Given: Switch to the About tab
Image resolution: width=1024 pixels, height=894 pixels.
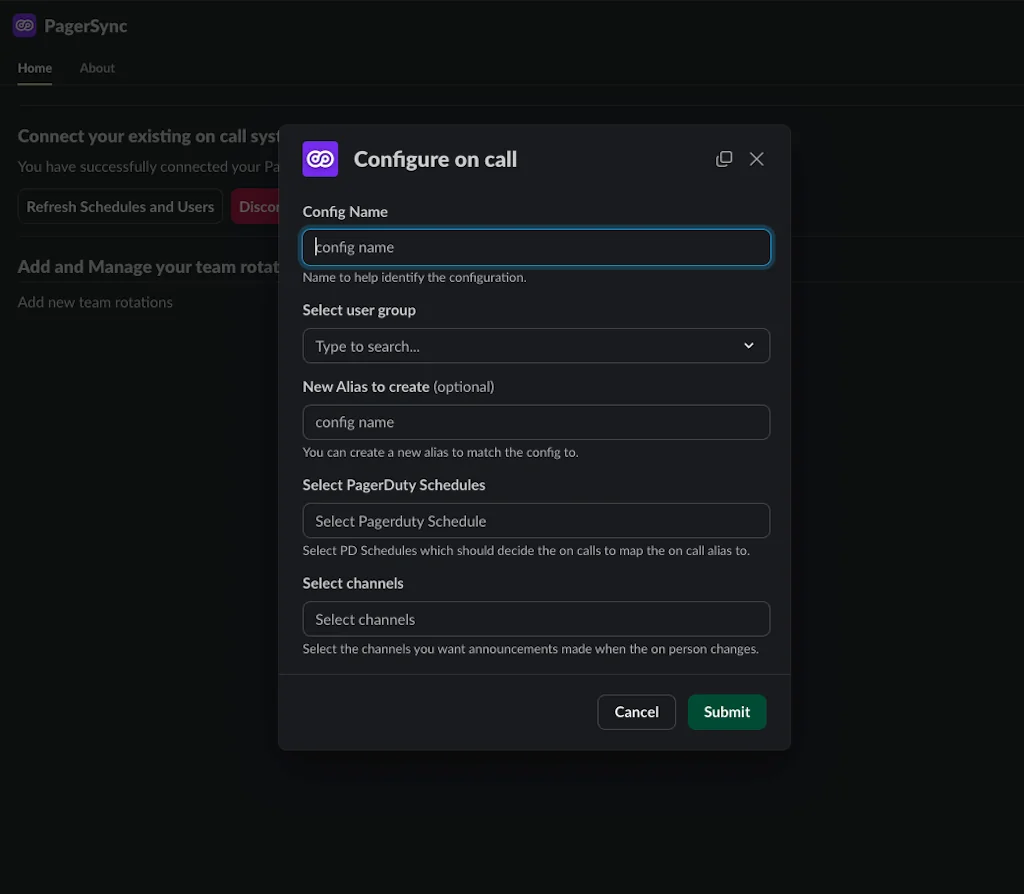Looking at the screenshot, I should (x=96, y=68).
